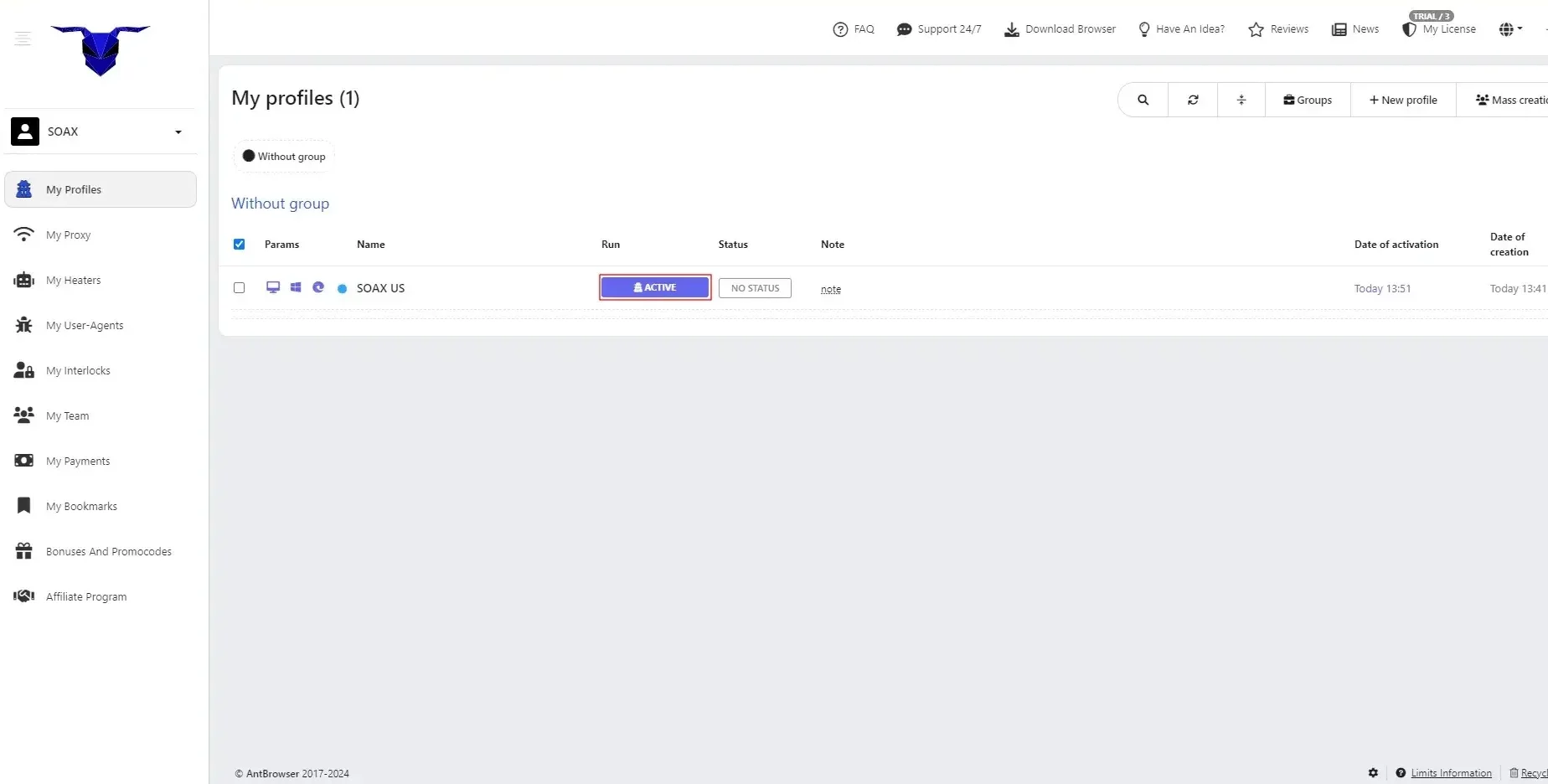Click the AntBrowser bull logo

point(101,50)
